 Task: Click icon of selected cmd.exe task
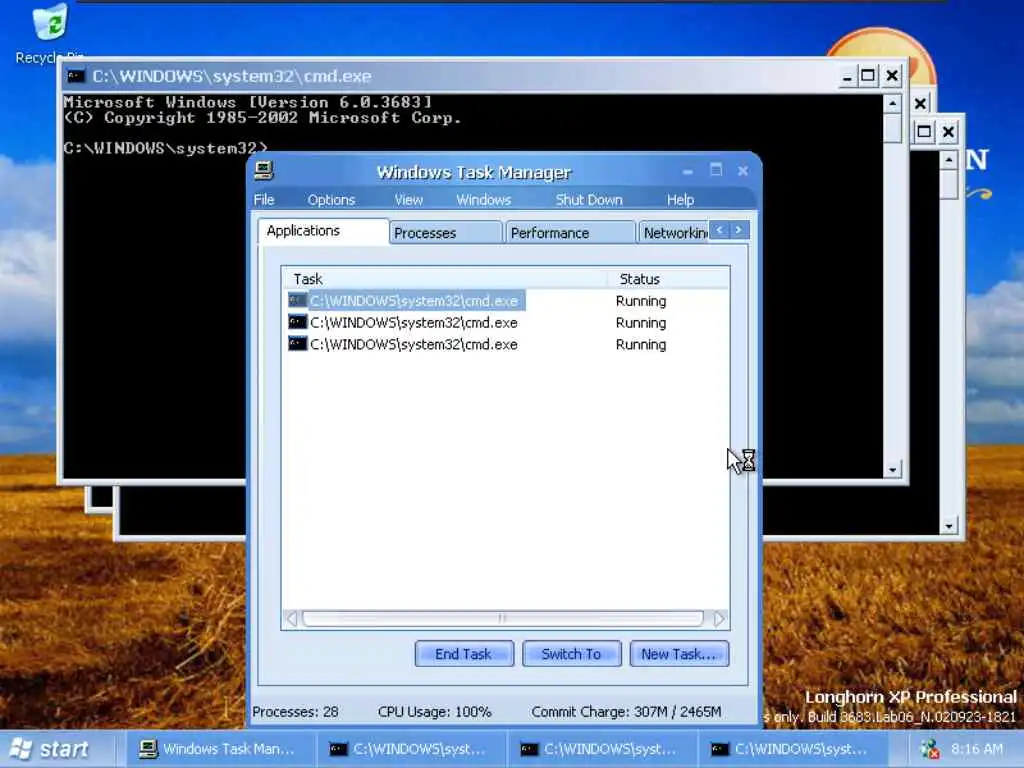[298, 300]
